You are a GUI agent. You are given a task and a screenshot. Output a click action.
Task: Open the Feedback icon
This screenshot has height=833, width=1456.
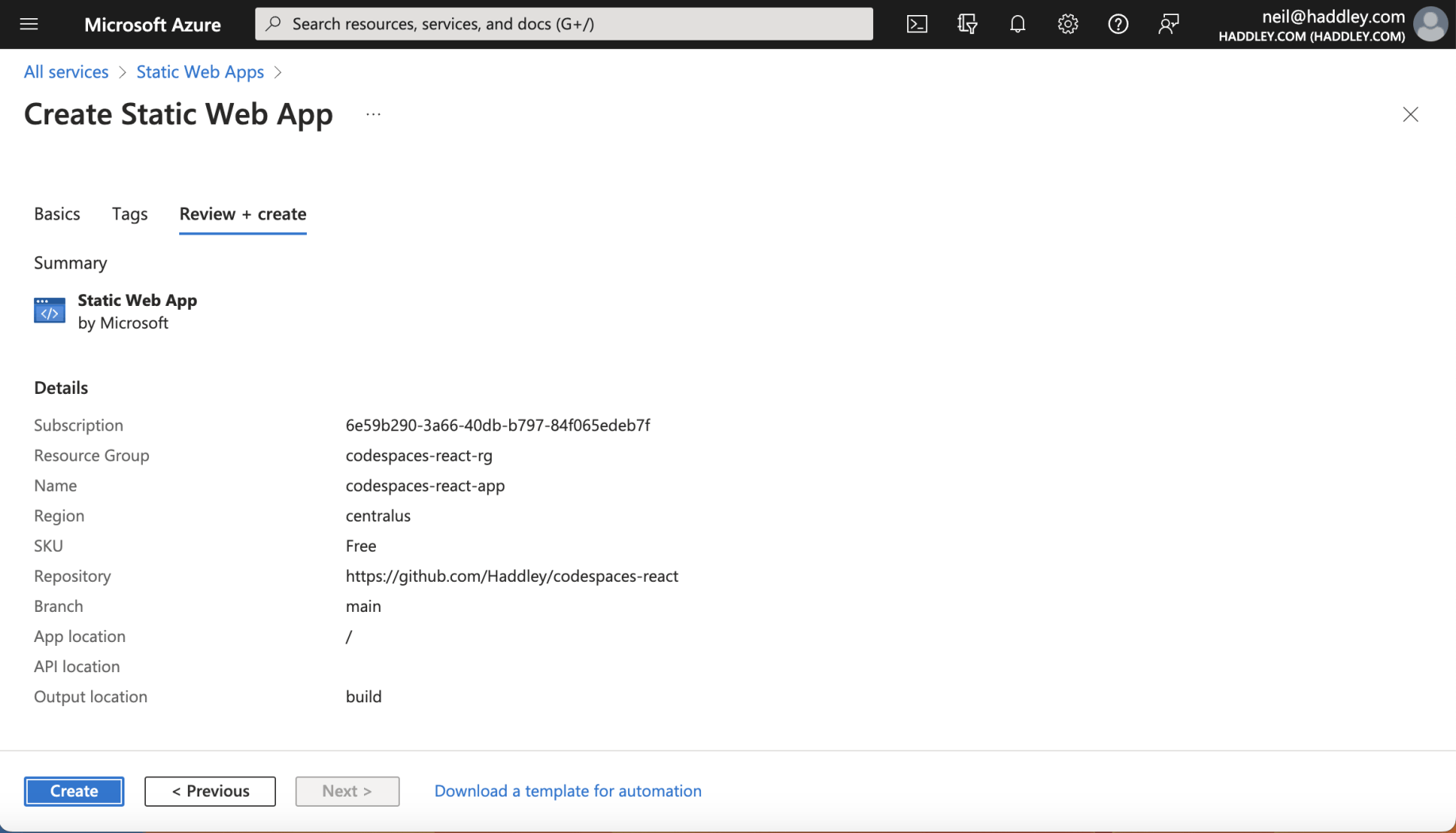point(1168,24)
